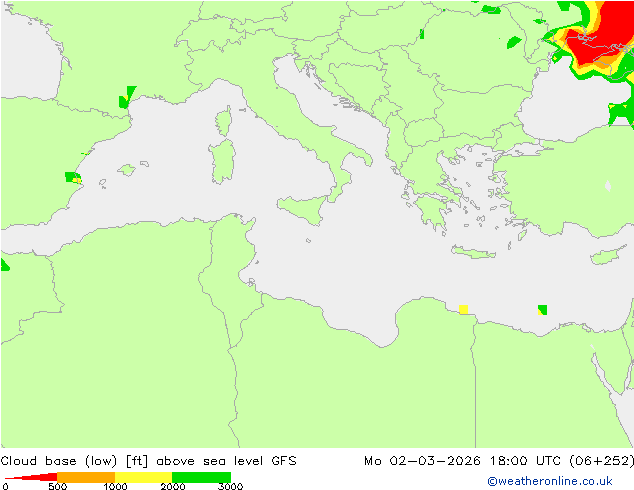The width and height of the screenshot is (634, 490).
Task: Click the 'Mo 02-03-2026 18:00 UTC (06+252)' timestamp
Action: (499, 461)
